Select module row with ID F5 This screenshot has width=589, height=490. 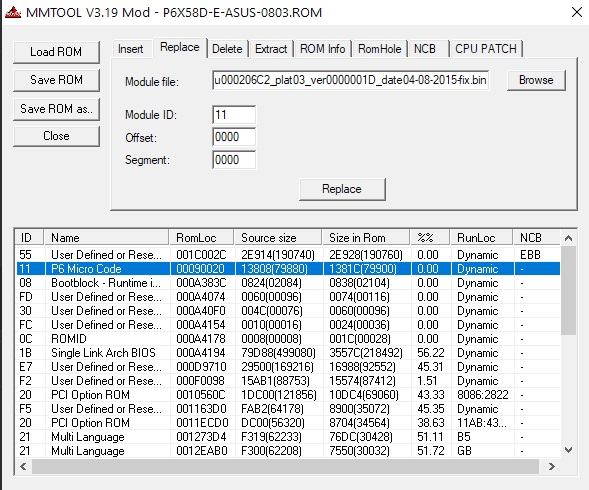(288, 409)
